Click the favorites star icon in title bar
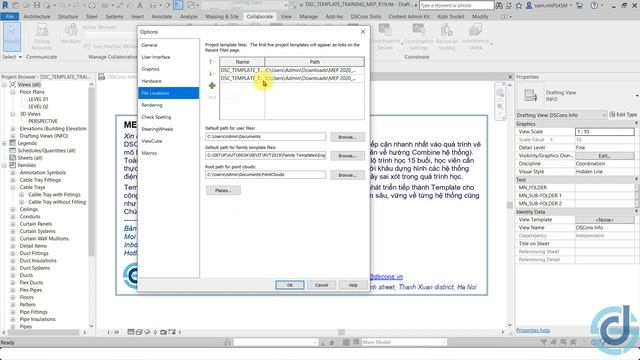This screenshot has width=640, height=360. coord(518,5)
